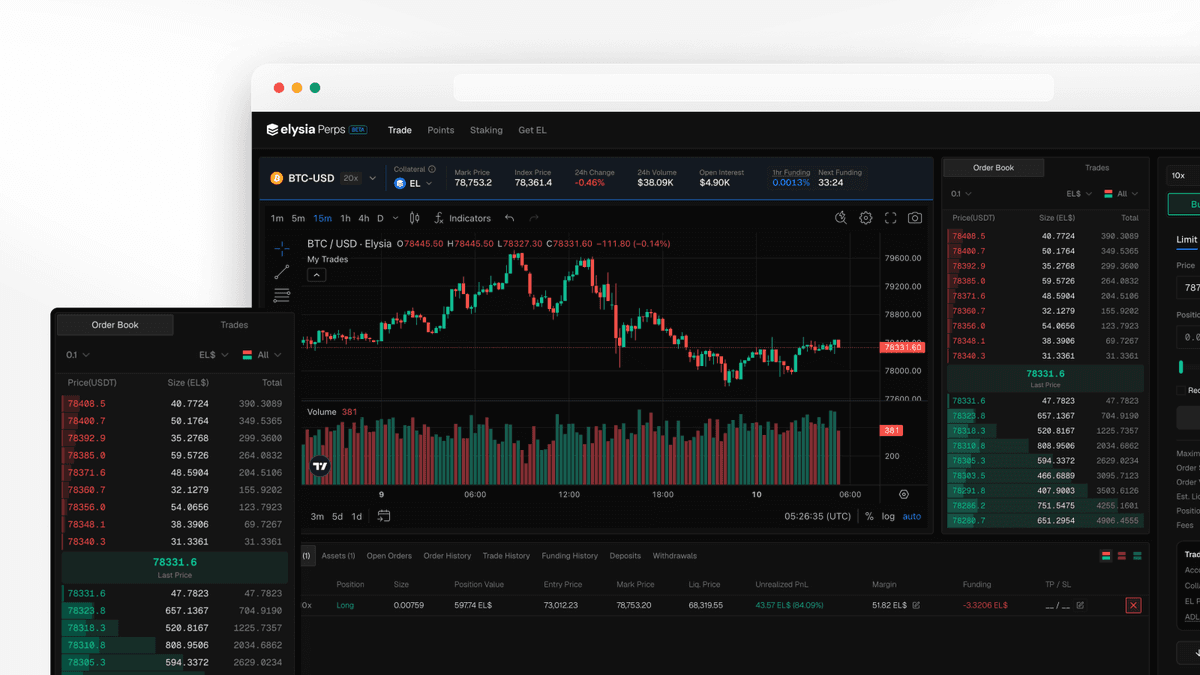The image size is (1200, 675).
Task: Set chart range to 1d
Action: tap(357, 517)
